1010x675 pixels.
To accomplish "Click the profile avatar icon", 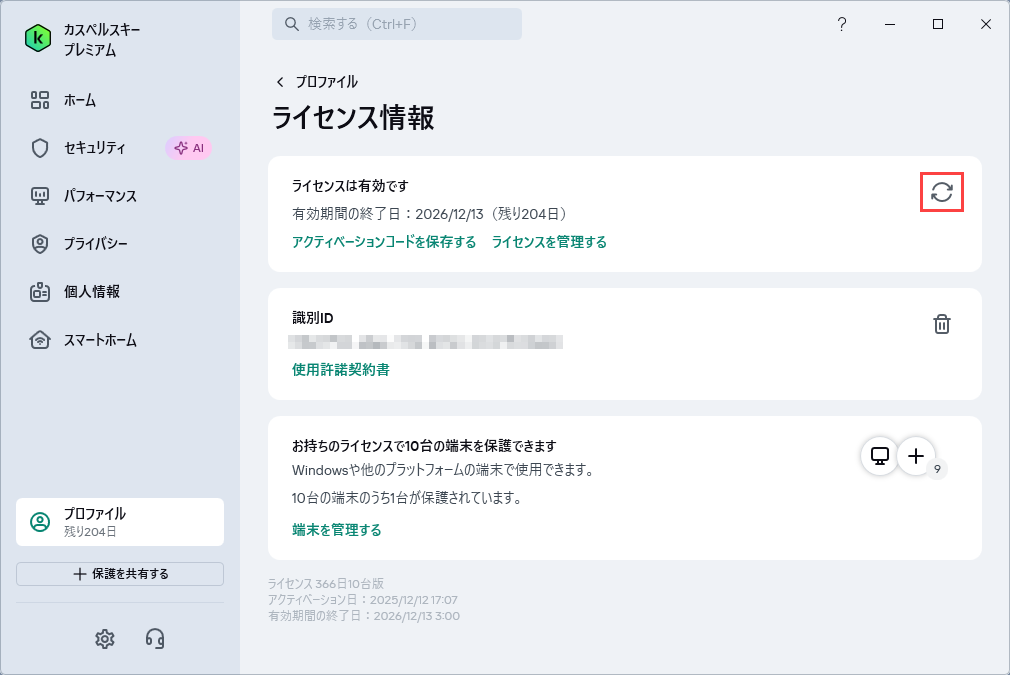I will coord(40,522).
